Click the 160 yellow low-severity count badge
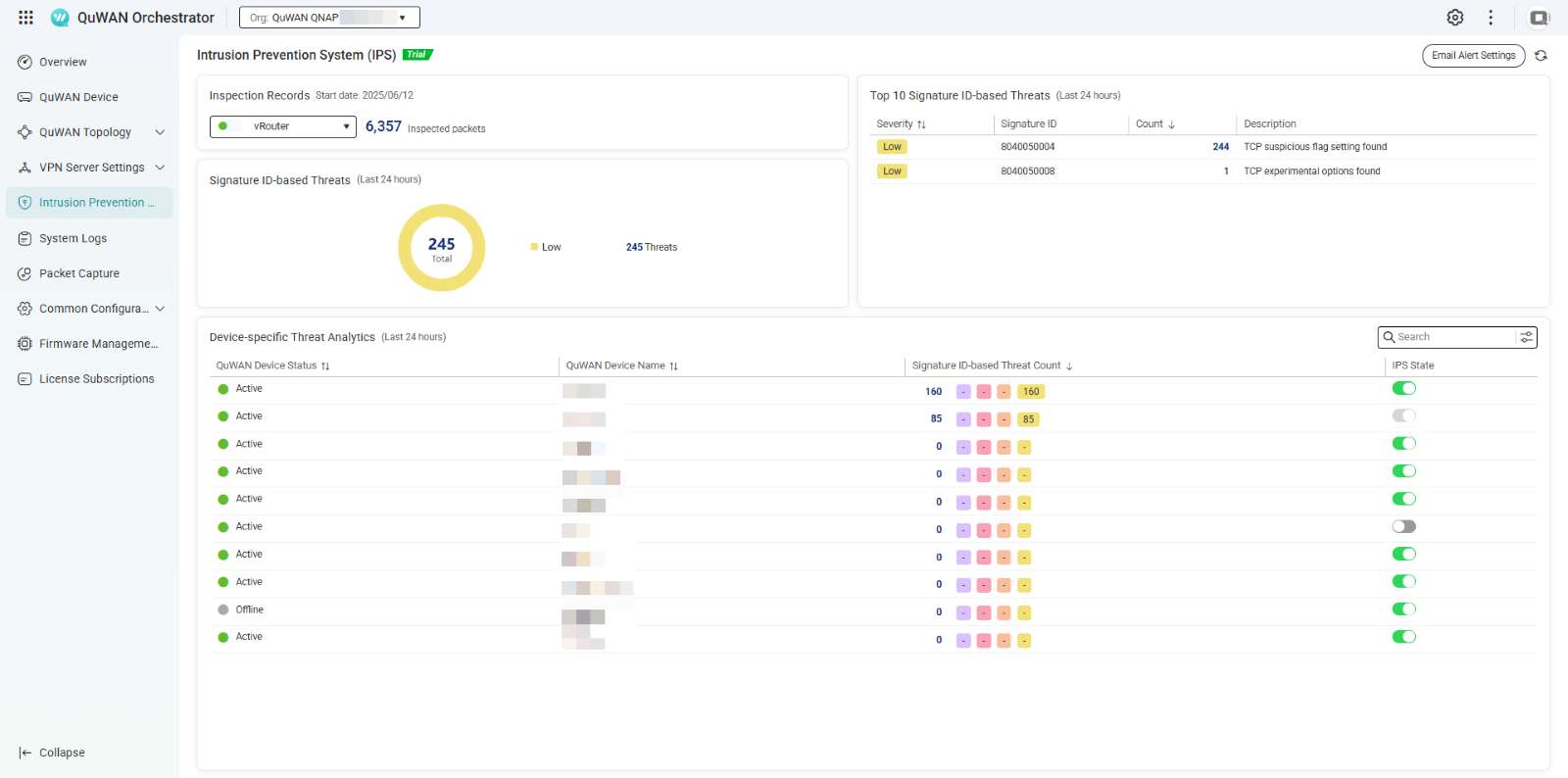The width and height of the screenshot is (1568, 778). click(1031, 392)
